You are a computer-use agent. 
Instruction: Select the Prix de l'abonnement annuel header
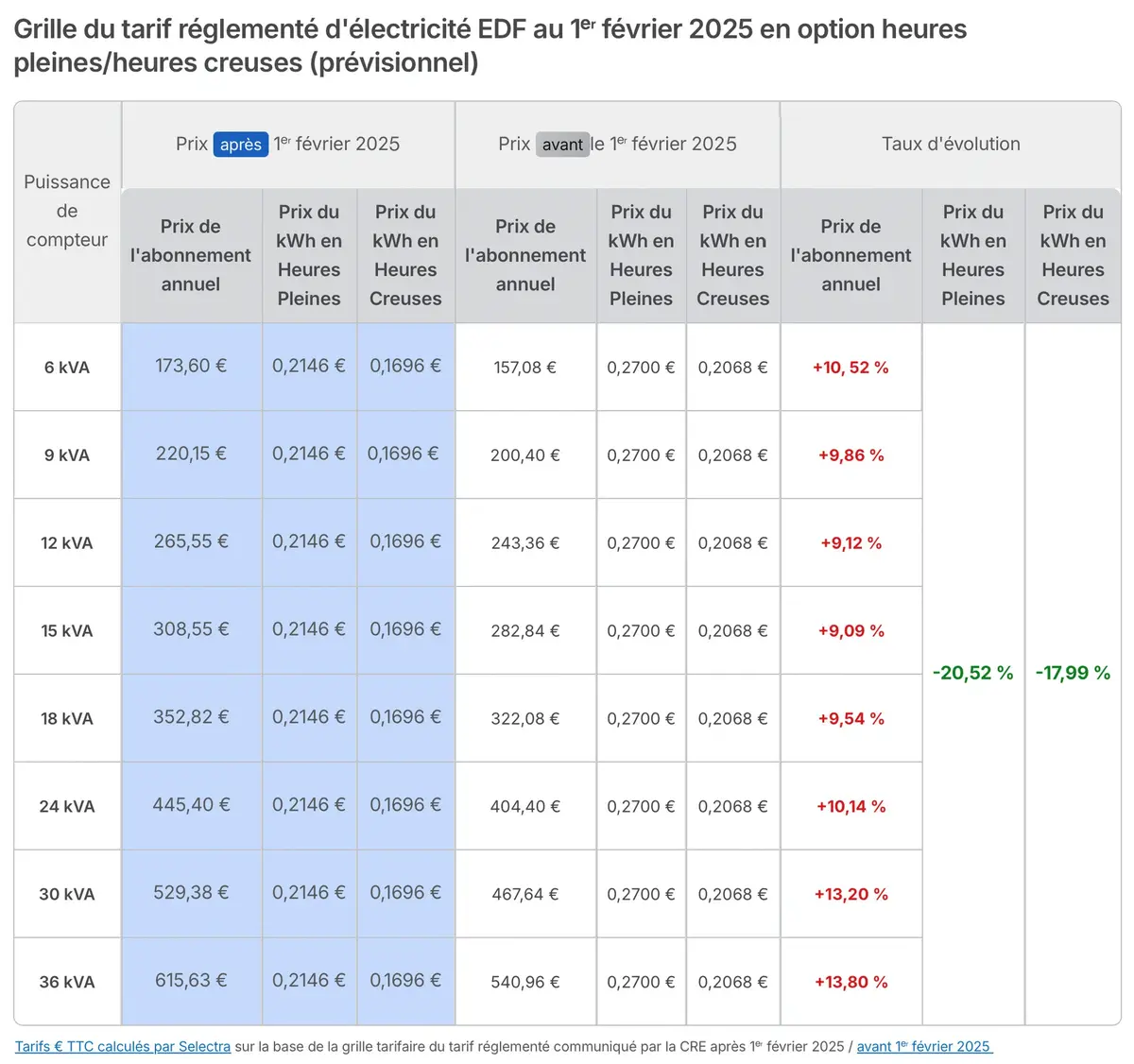tap(191, 255)
